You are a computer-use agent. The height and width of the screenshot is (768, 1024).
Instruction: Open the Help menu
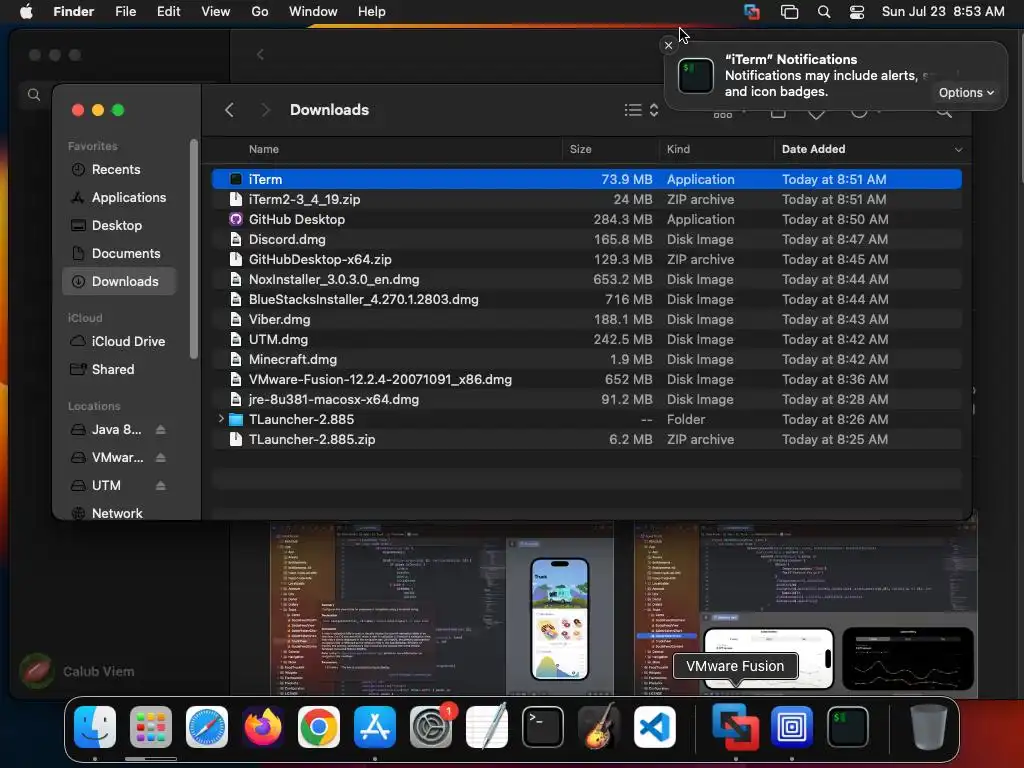point(372,12)
